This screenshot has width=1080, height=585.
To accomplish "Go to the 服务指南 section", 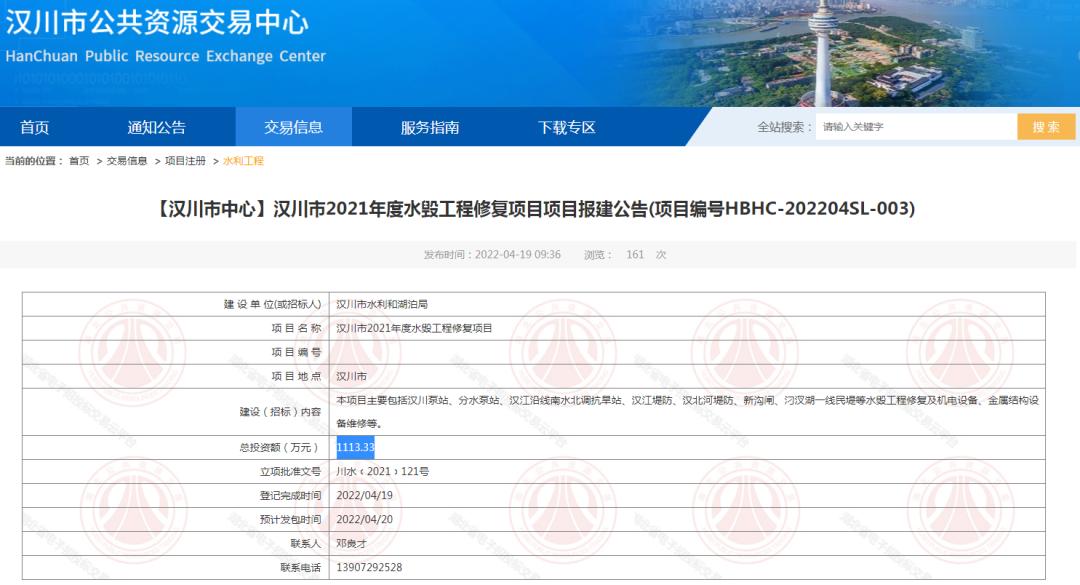I will 430,127.
